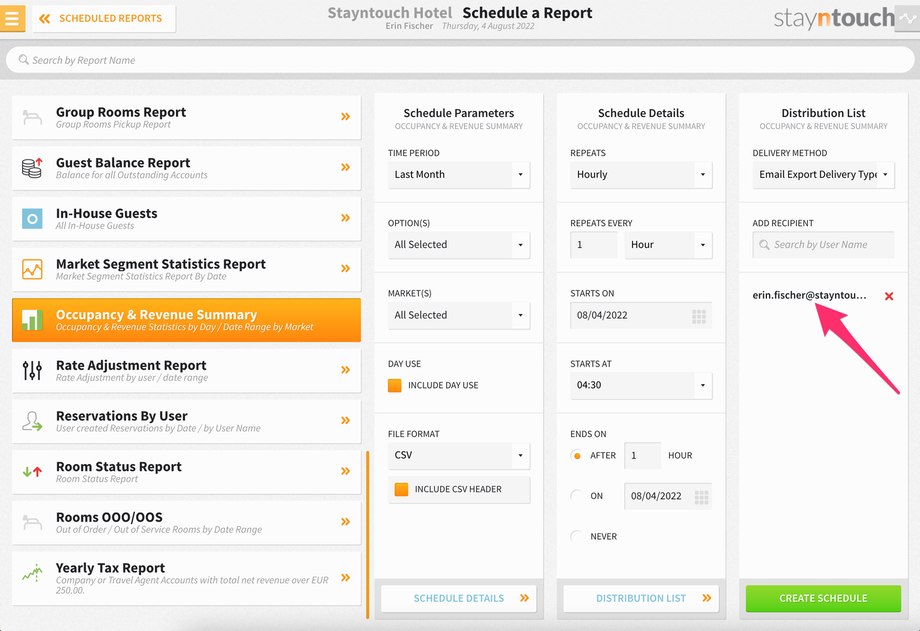The width and height of the screenshot is (920, 631).
Task: Click the activity pulse icon at top right
Action: pyautogui.click(x=907, y=18)
